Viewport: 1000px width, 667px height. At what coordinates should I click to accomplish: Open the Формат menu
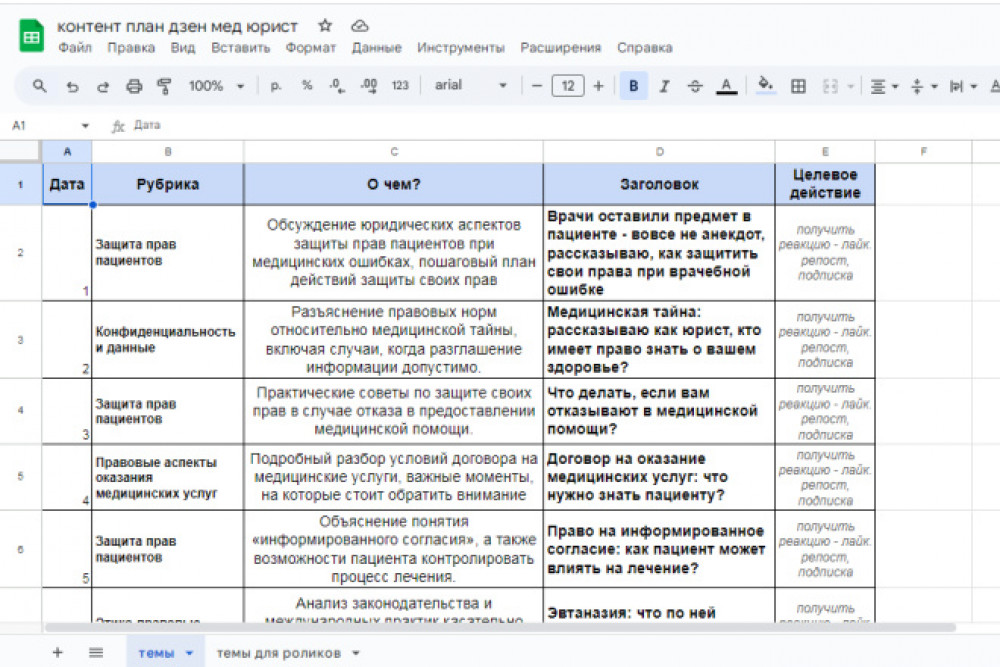(x=311, y=48)
